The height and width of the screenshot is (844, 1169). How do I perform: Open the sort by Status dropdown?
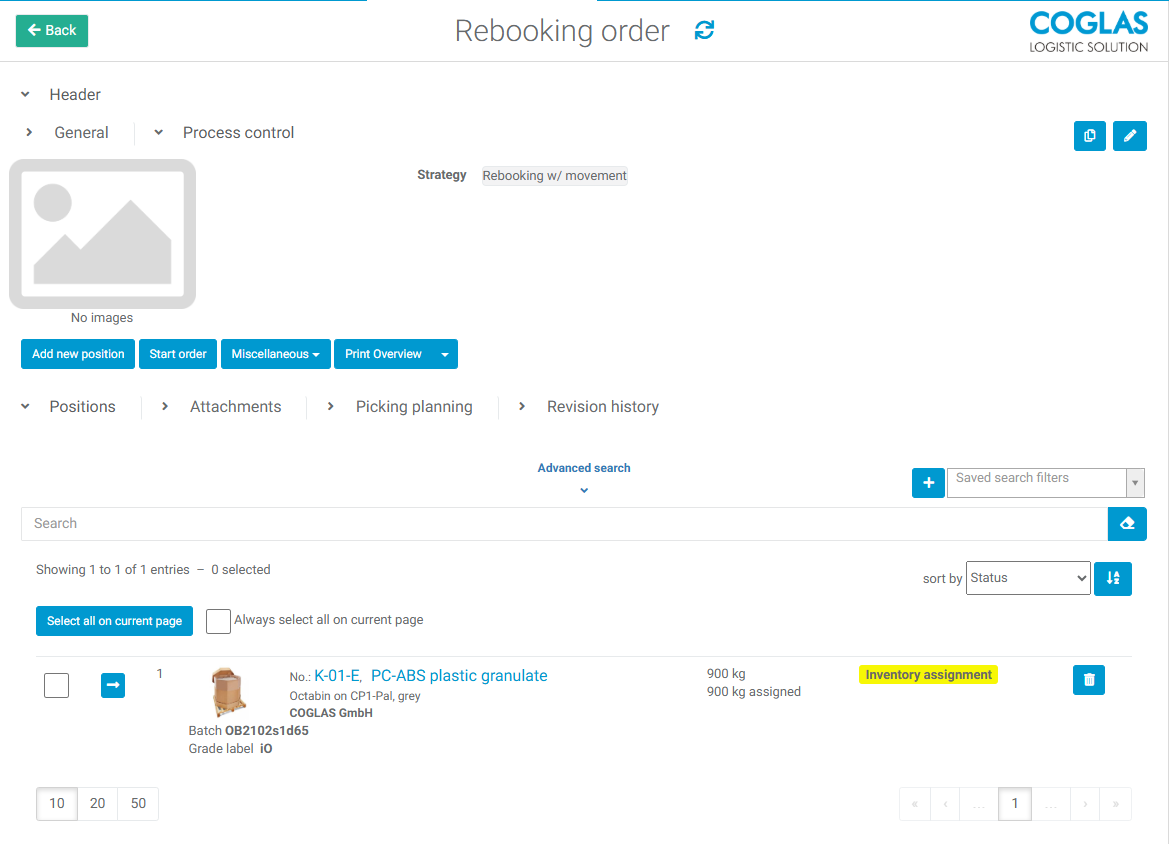(x=1027, y=578)
